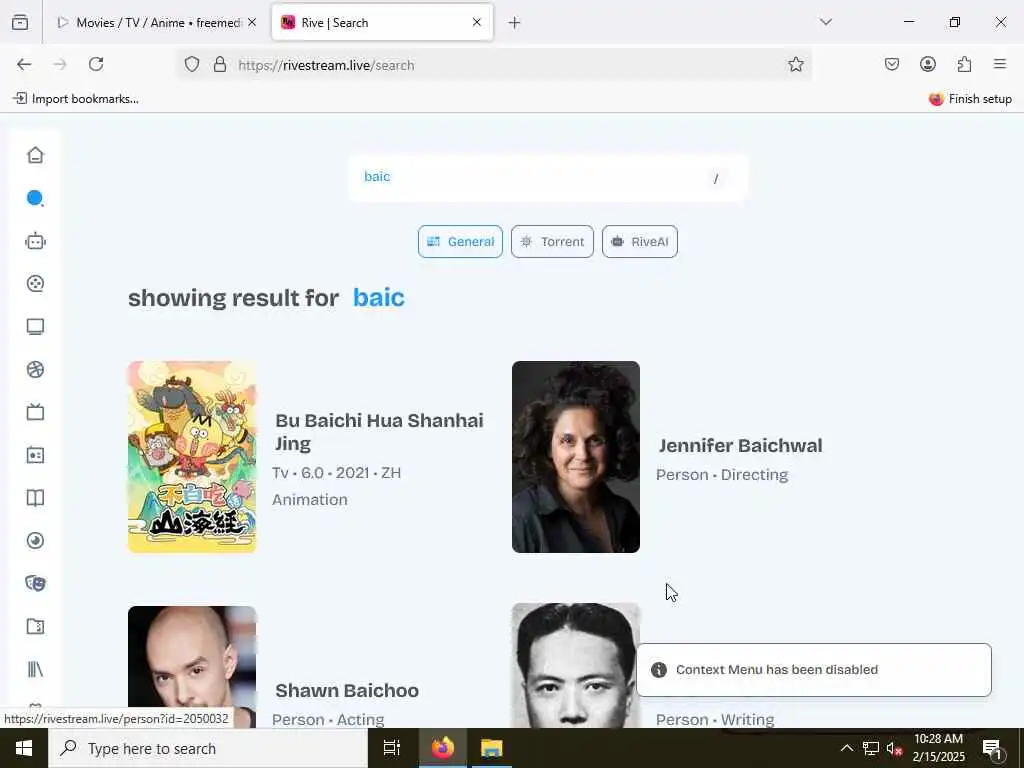Viewport: 1024px width, 768px height.
Task: Open the calendar schedule icon in sidebar
Action: click(x=35, y=455)
